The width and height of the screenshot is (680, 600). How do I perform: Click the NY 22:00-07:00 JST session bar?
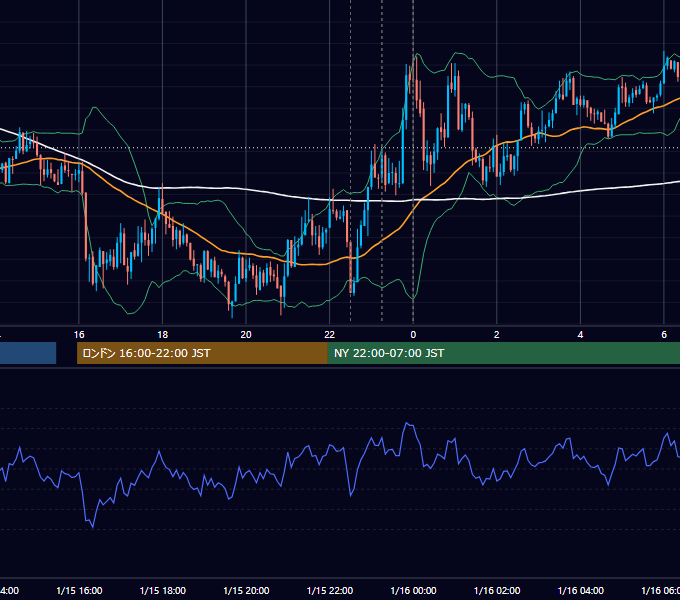[x=503, y=353]
